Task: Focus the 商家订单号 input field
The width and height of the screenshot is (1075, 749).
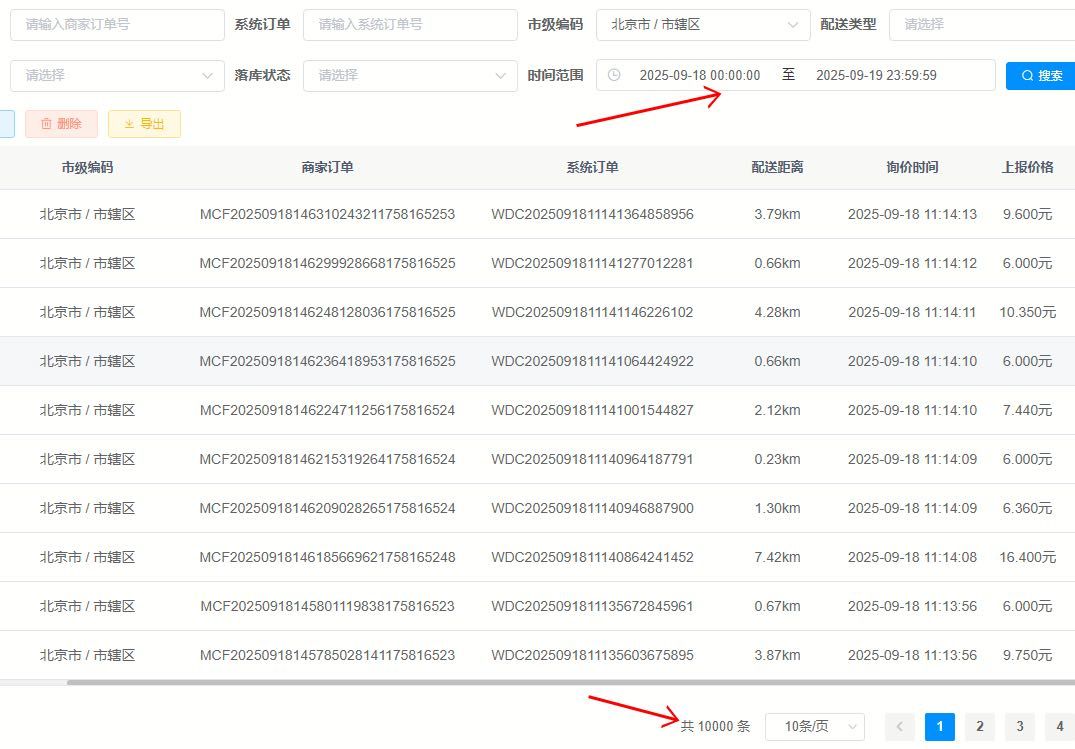Action: 117,25
